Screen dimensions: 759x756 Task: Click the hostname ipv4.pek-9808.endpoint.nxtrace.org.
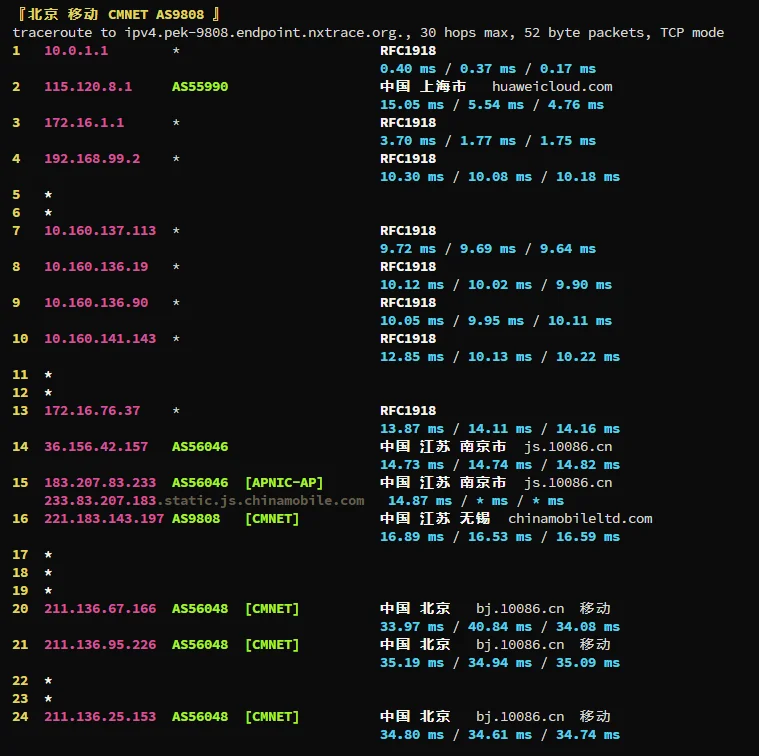point(267,32)
